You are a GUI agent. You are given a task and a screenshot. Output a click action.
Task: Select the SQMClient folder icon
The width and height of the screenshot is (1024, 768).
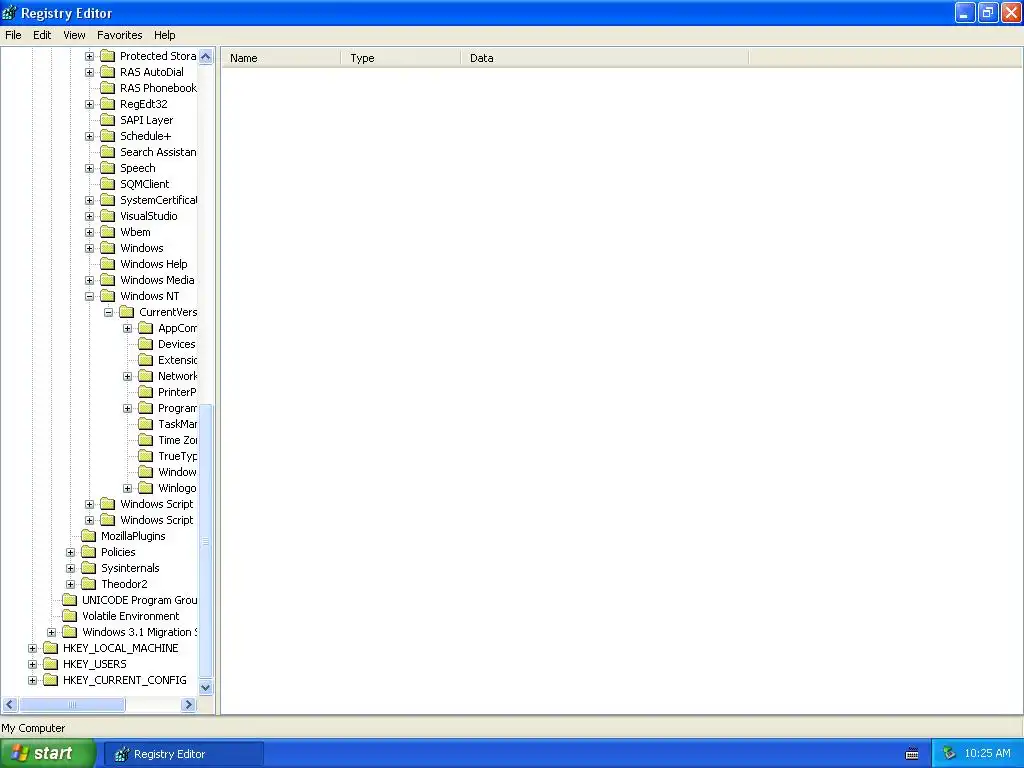pos(108,184)
